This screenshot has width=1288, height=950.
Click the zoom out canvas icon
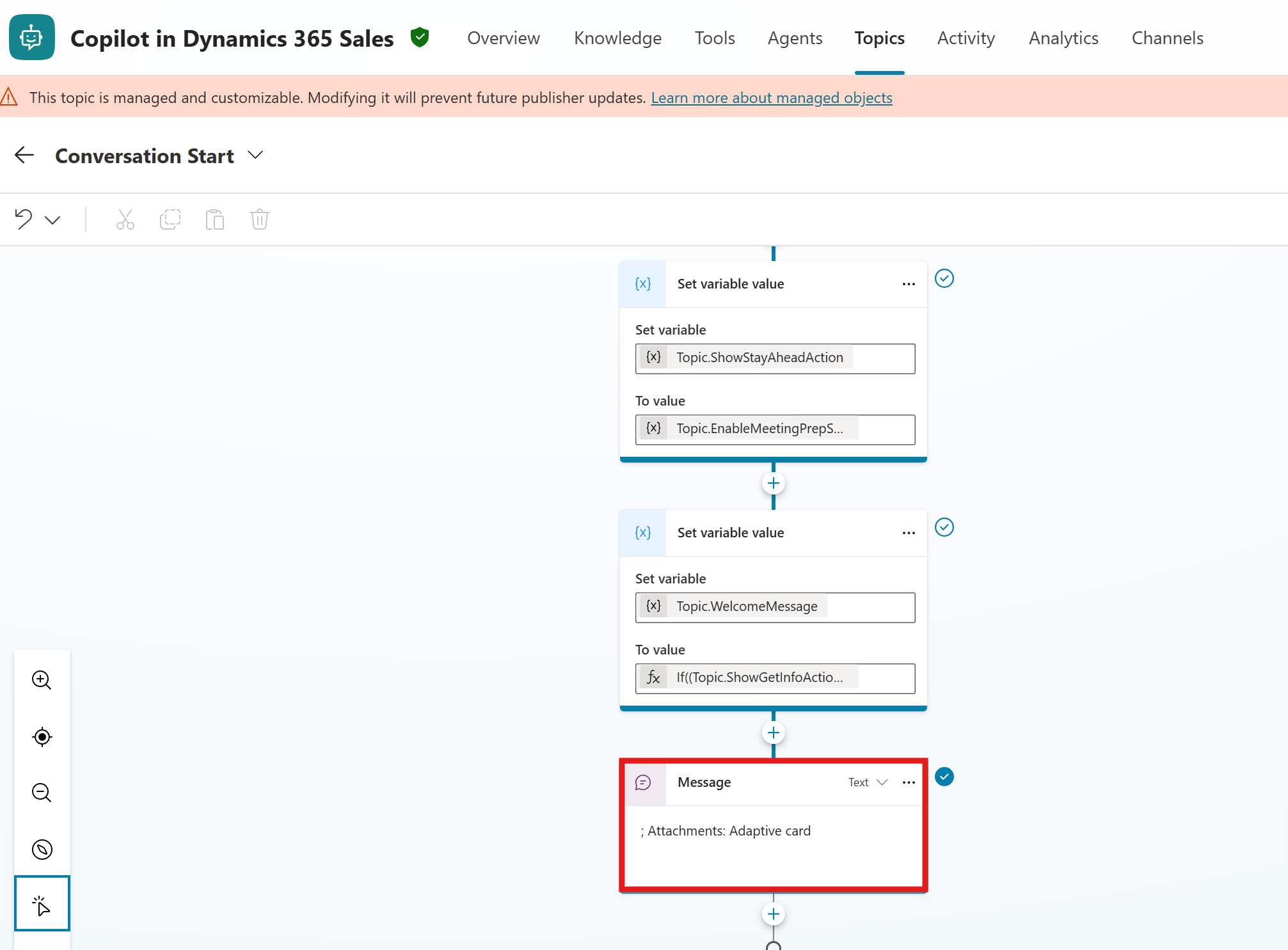(42, 793)
